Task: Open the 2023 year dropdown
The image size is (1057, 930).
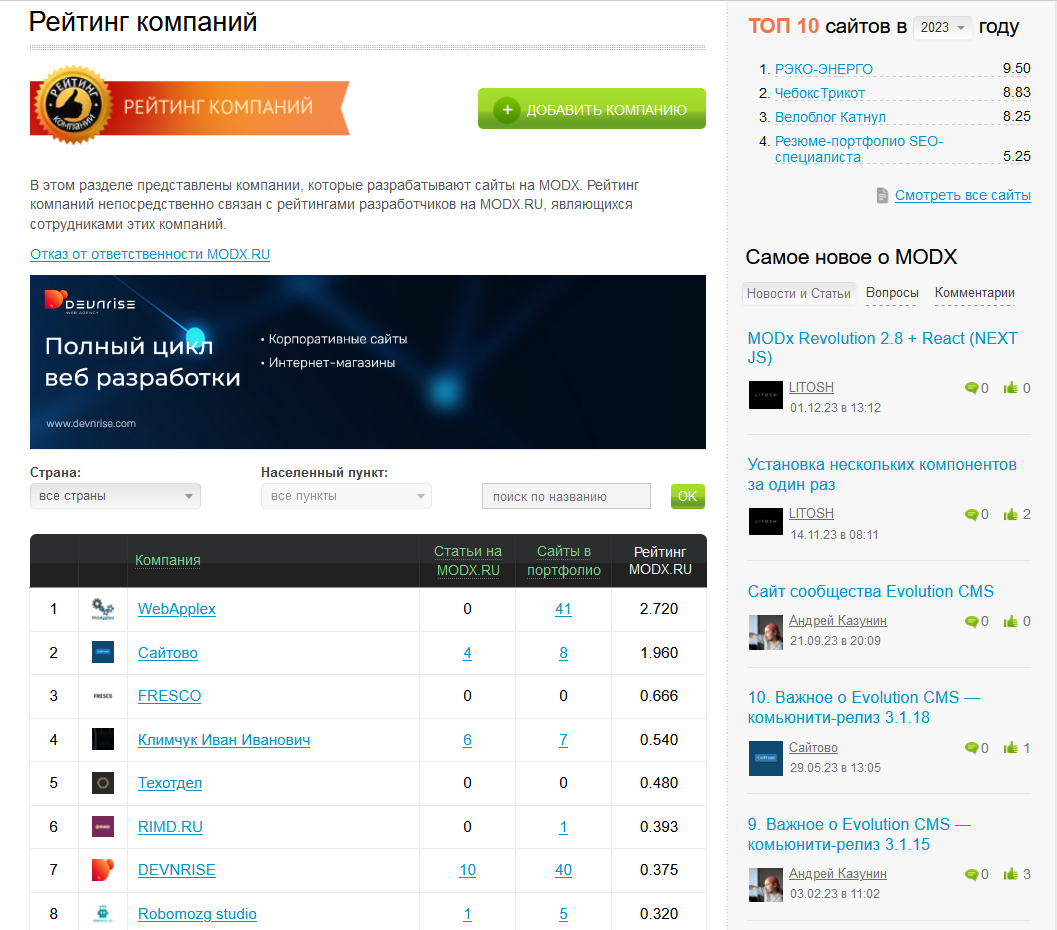Action: click(x=942, y=28)
